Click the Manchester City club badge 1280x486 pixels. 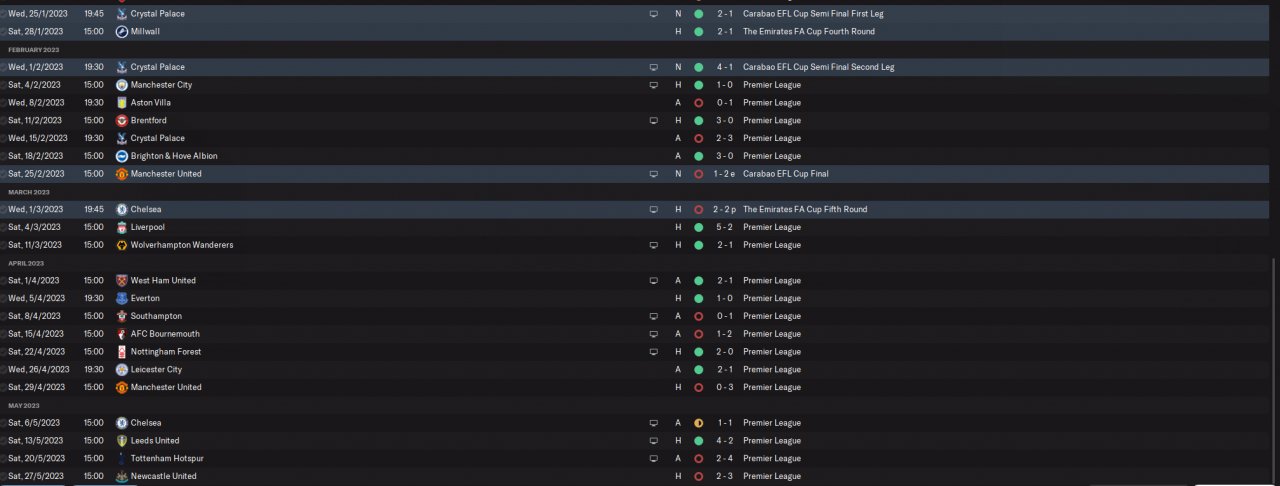121,85
